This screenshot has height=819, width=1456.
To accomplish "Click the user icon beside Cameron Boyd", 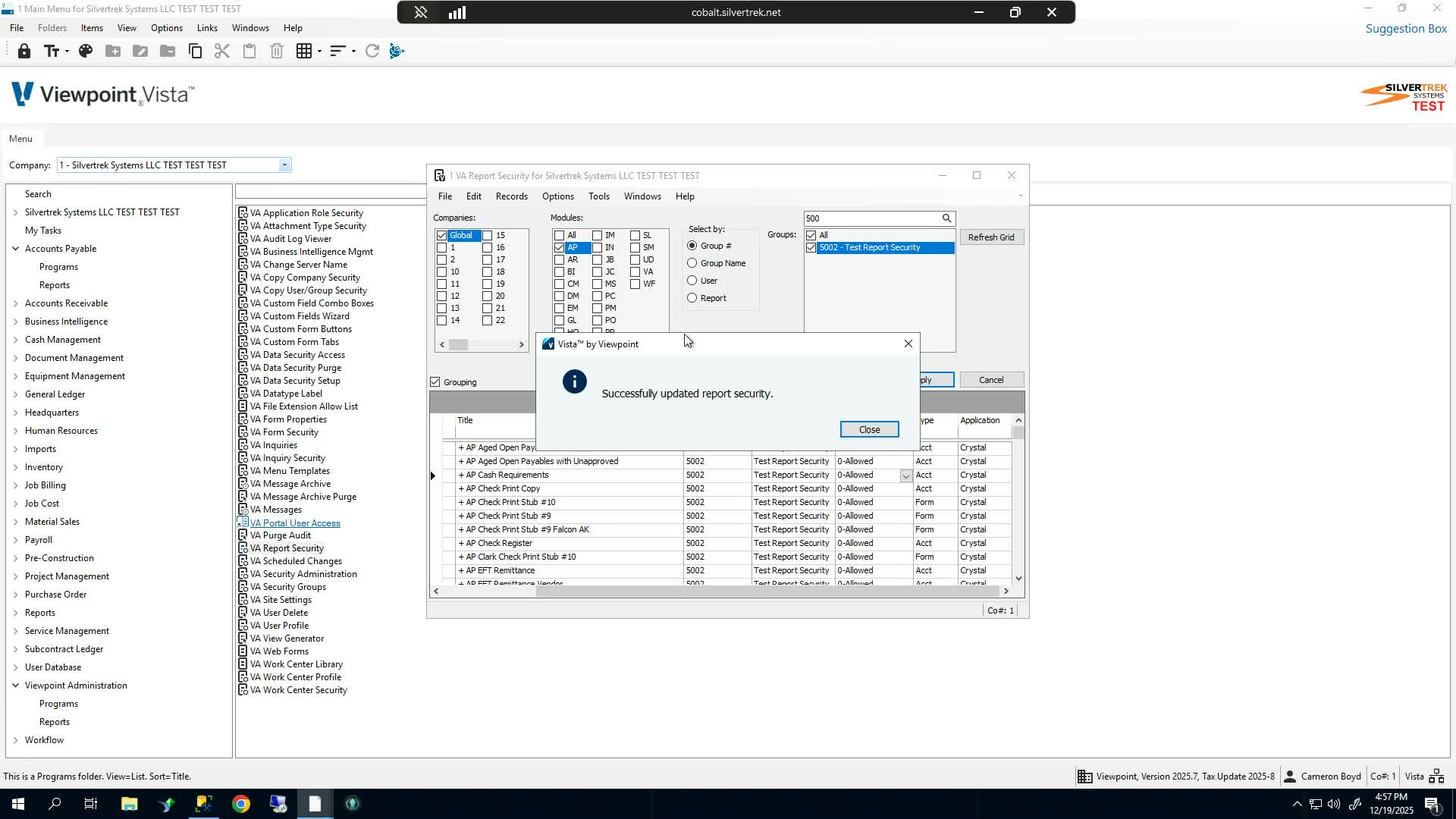I will pos(1289,776).
